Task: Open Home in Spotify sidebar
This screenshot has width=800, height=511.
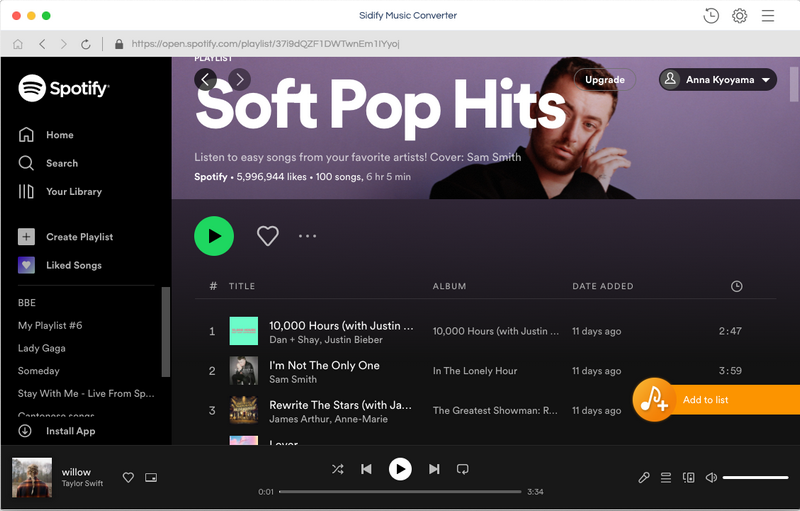Action: click(46, 135)
